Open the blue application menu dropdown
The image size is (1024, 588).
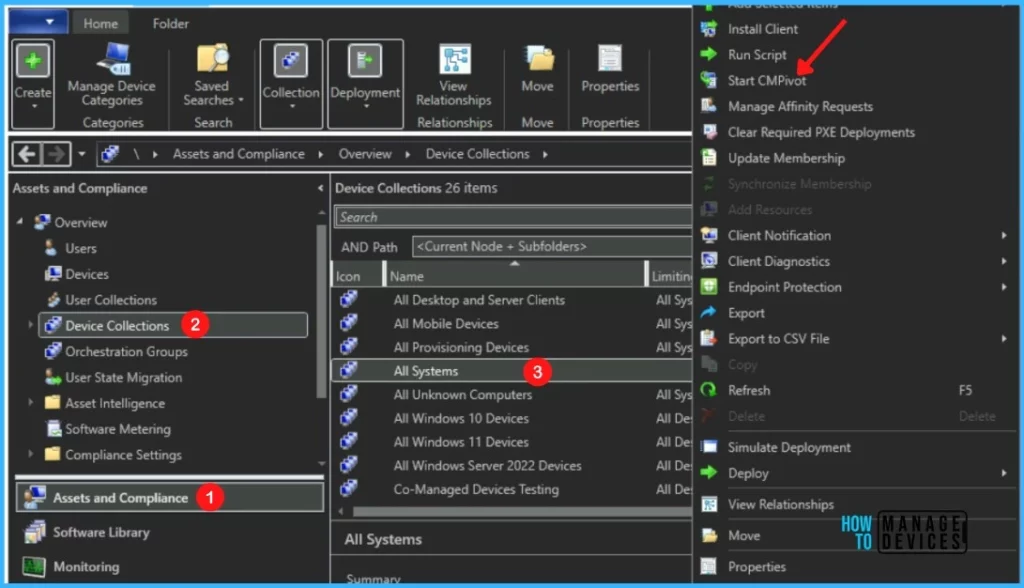point(38,22)
